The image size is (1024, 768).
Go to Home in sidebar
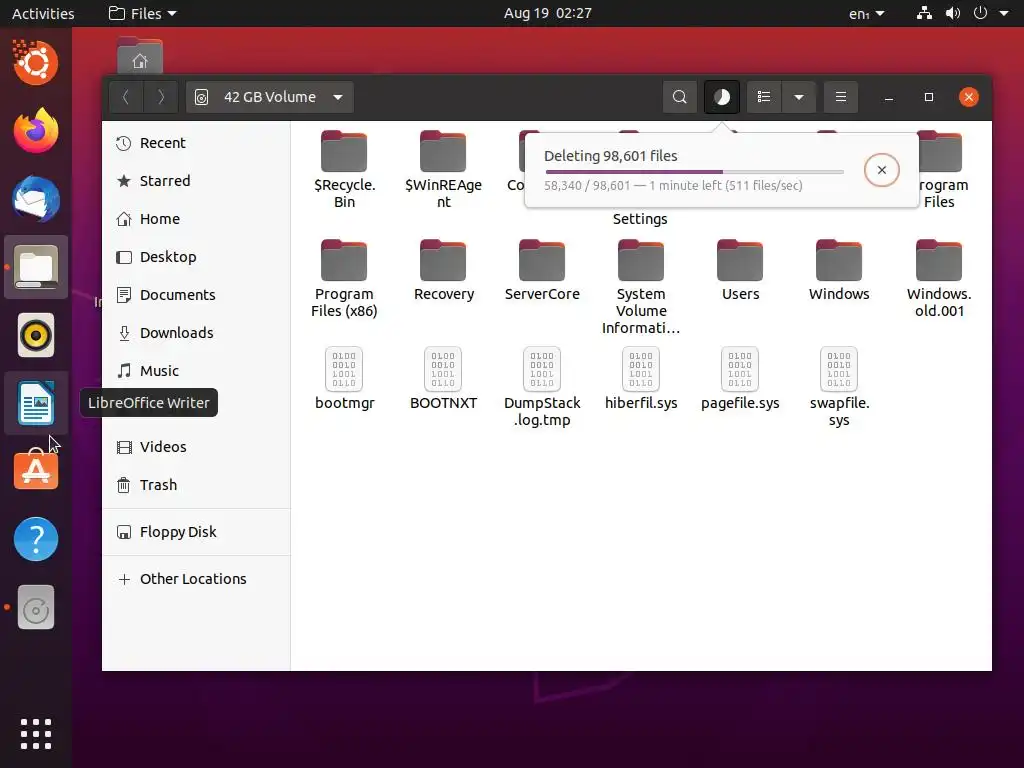point(196,219)
